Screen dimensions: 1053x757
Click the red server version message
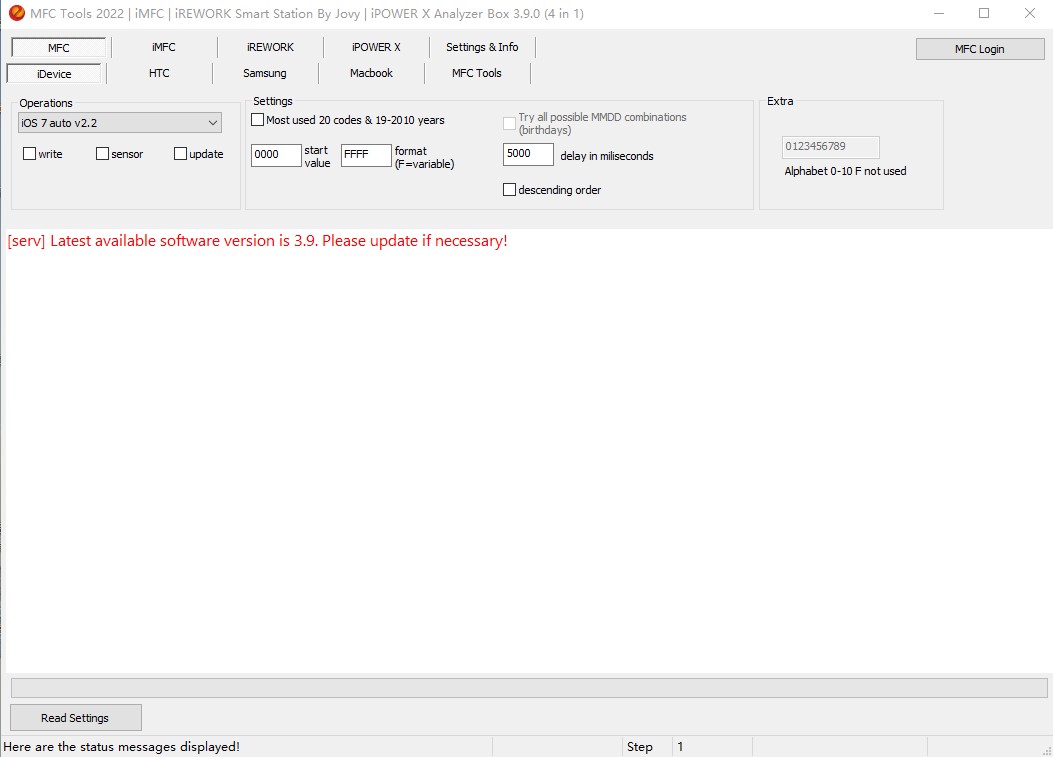[x=257, y=241]
